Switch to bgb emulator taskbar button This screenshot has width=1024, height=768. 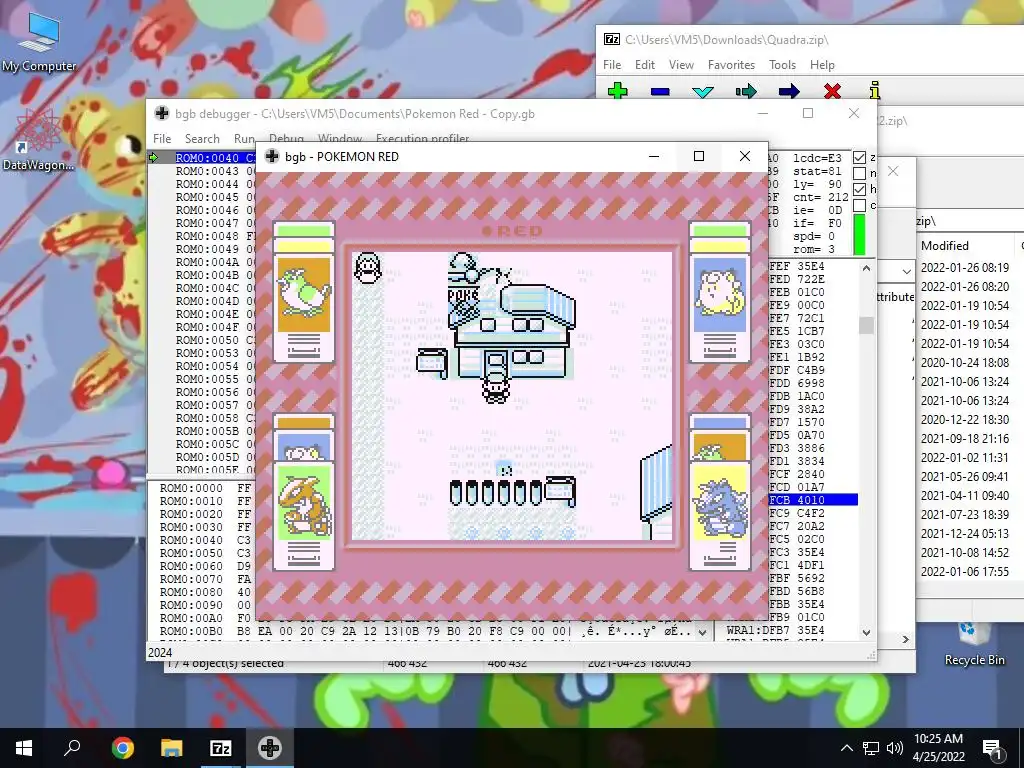pos(270,748)
